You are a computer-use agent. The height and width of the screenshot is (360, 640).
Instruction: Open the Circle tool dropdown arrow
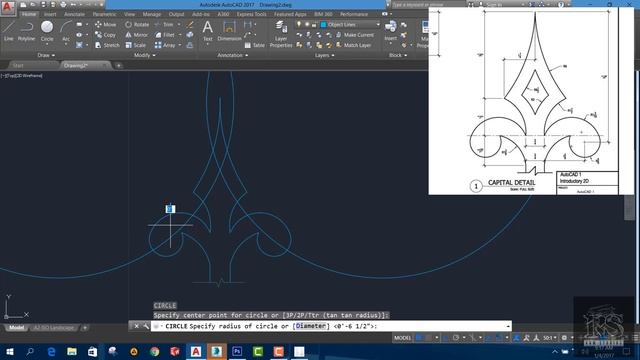click(47, 44)
